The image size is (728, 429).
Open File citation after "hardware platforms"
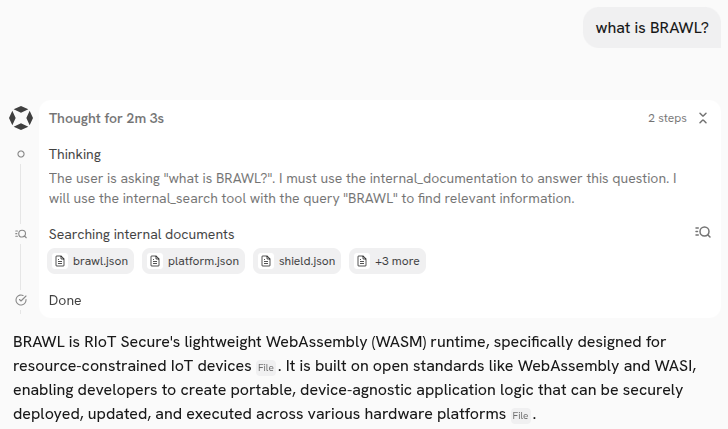(520, 416)
